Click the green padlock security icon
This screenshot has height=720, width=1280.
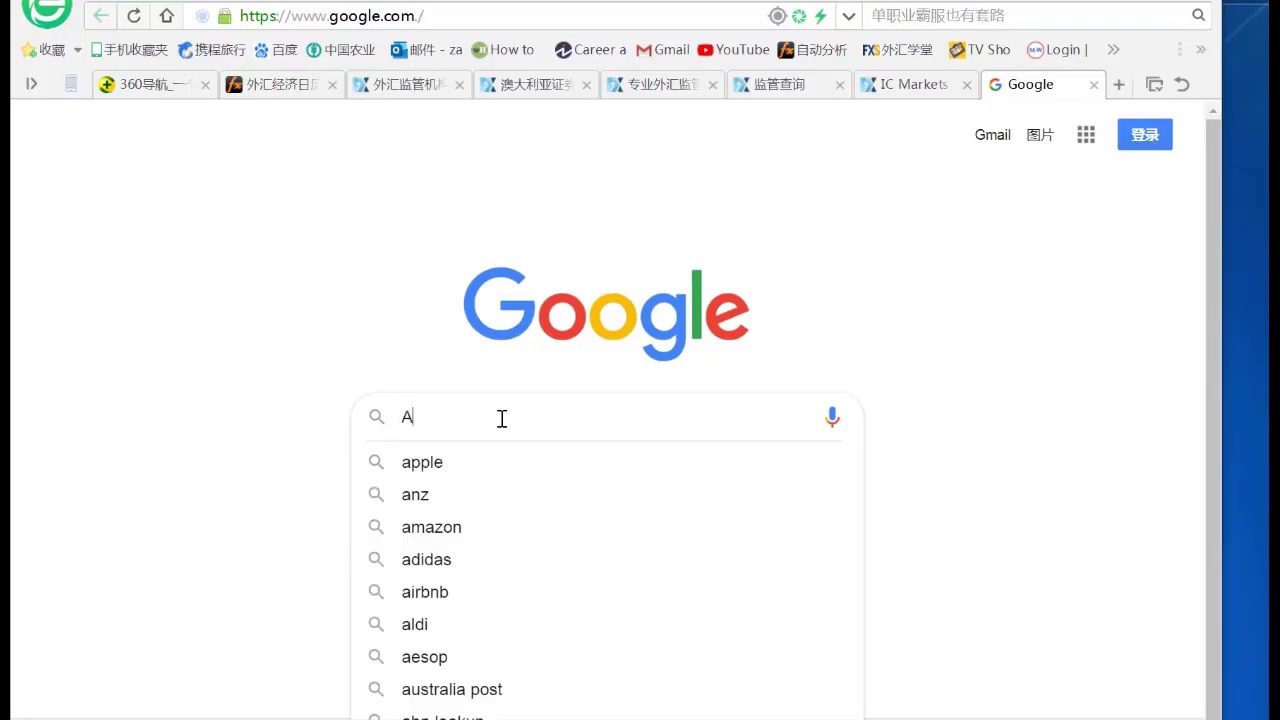point(225,16)
